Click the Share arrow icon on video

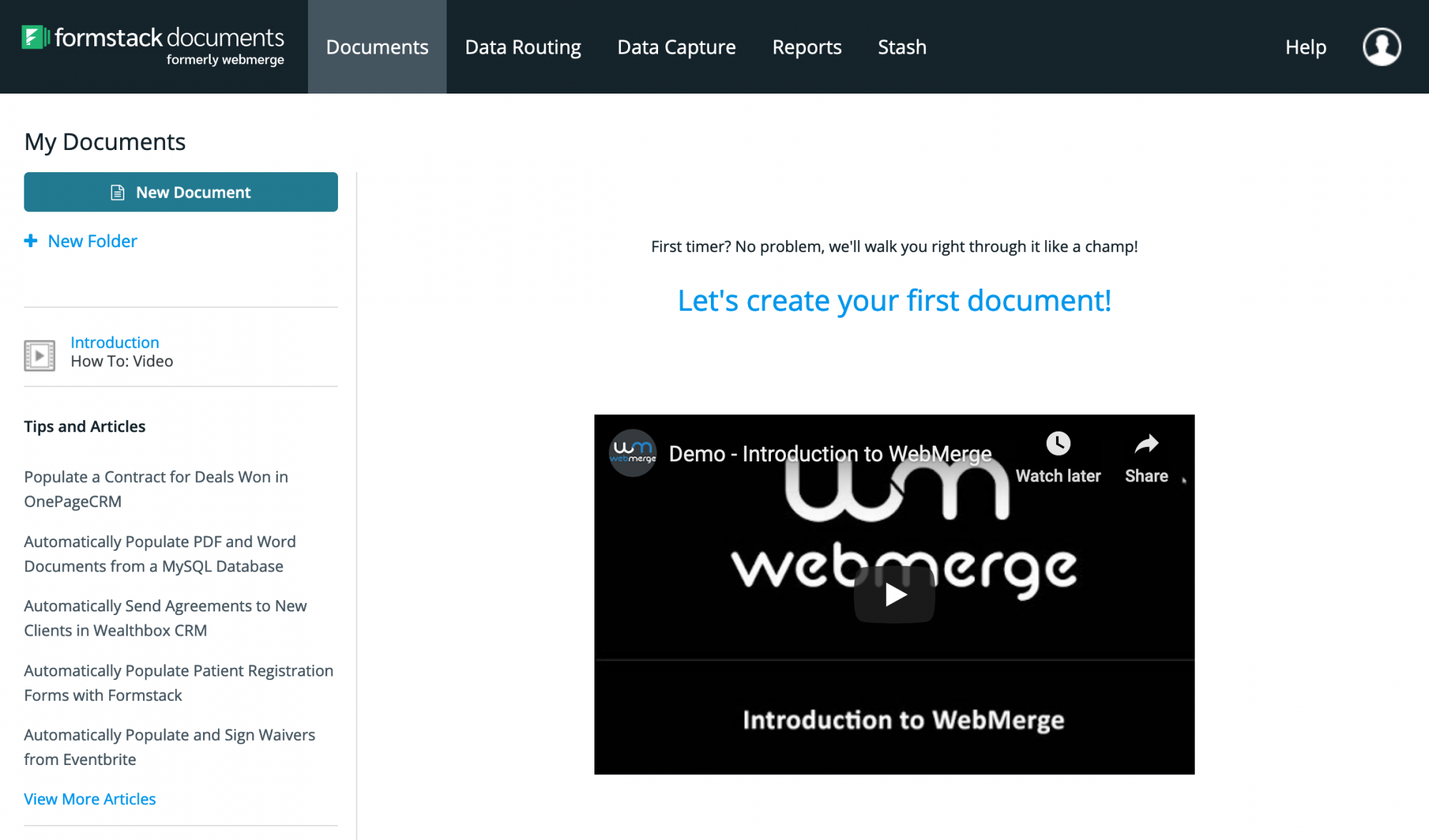(1146, 444)
